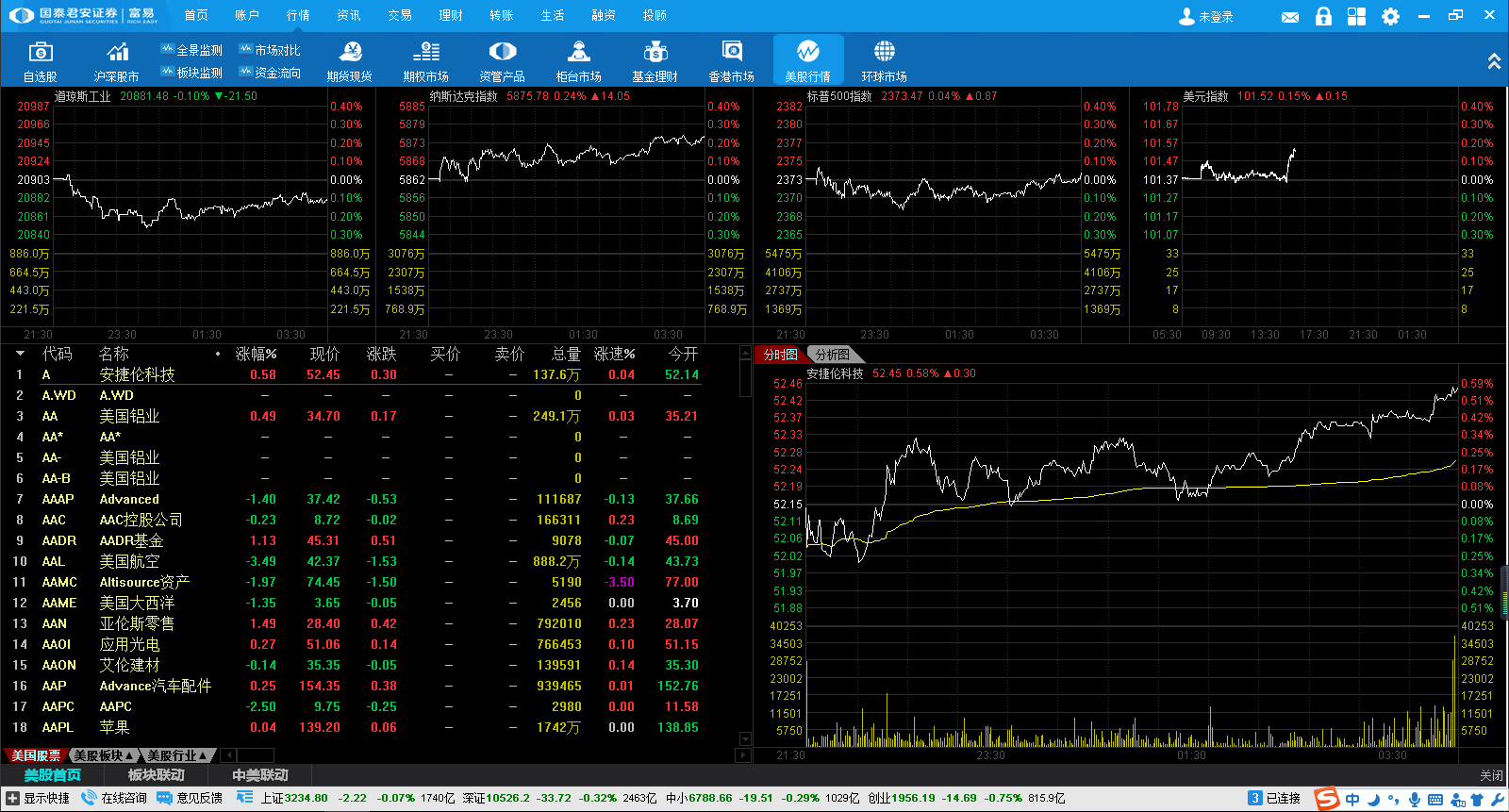Open the 资讯 menu
The width and height of the screenshot is (1509, 812).
pos(349,15)
